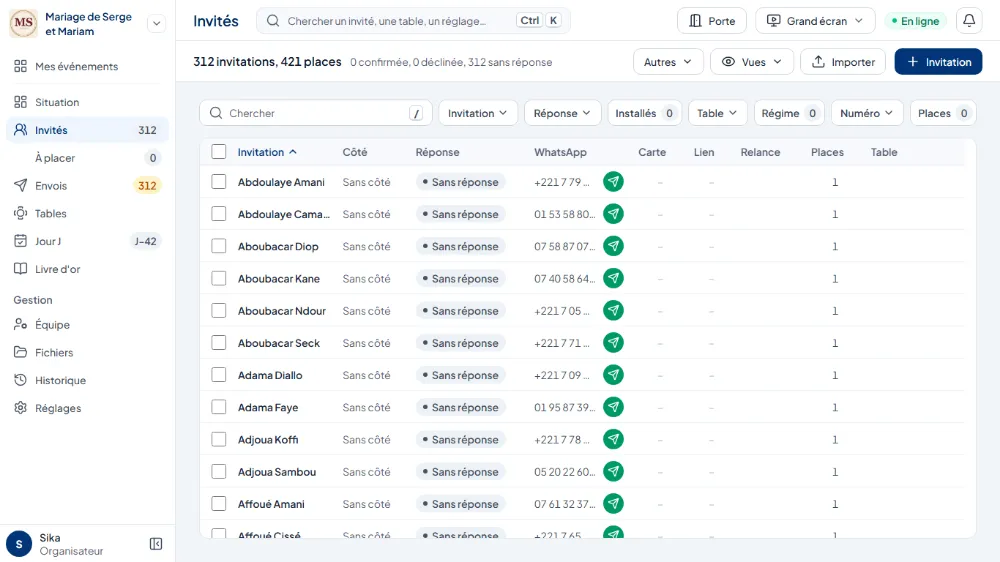
Task: Open Adjoua Koffi invitation name
Action: pos(268,440)
